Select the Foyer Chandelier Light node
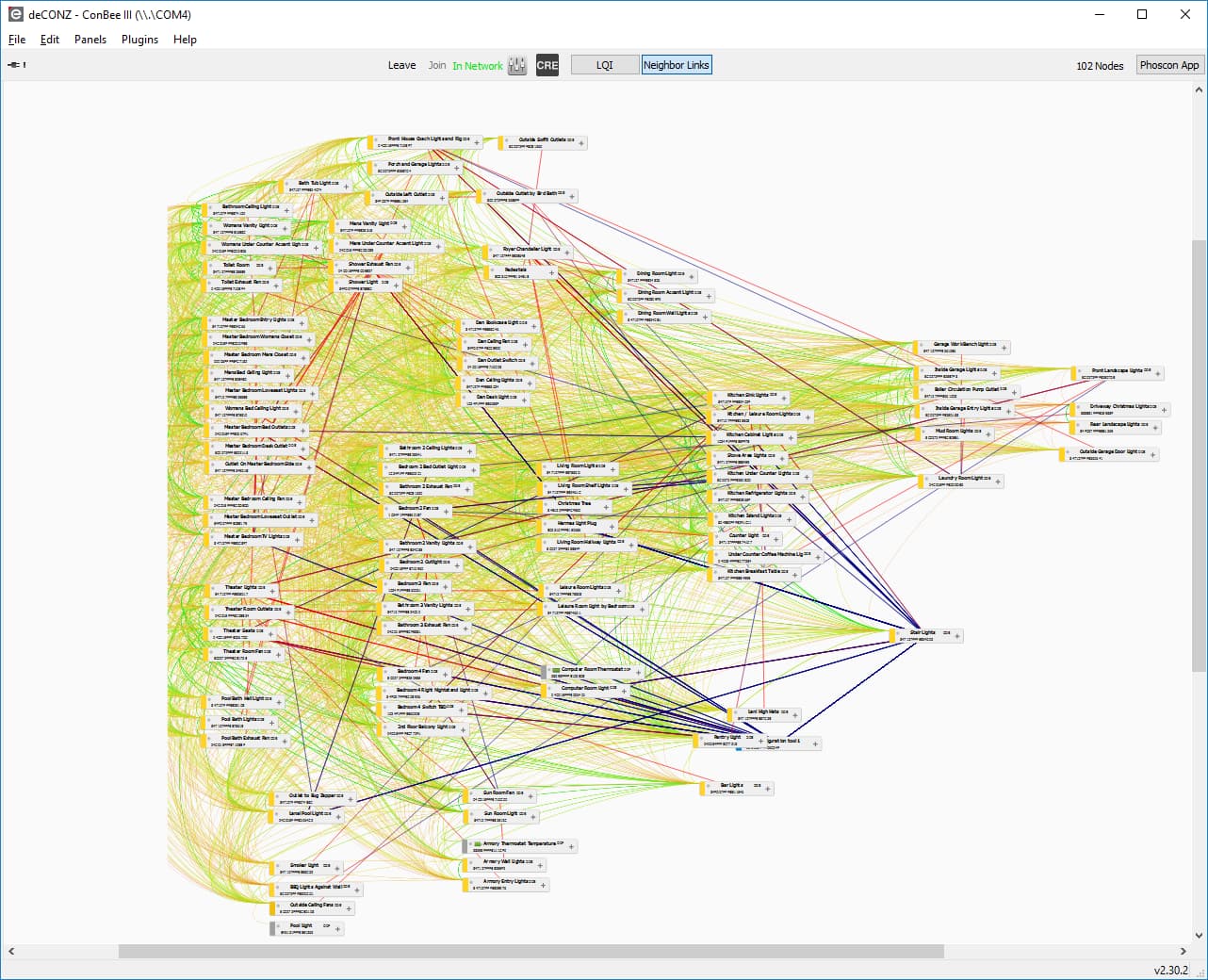 pyautogui.click(x=527, y=253)
